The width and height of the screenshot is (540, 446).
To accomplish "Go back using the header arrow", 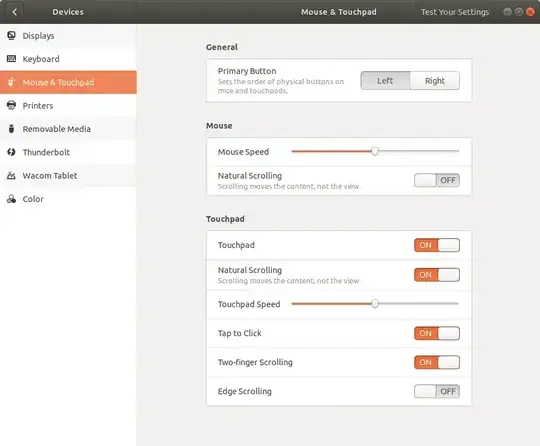I will [x=14, y=12].
